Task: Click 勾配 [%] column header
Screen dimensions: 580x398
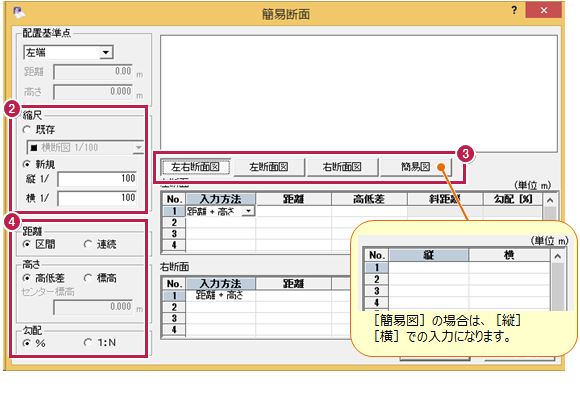Action: coord(513,199)
